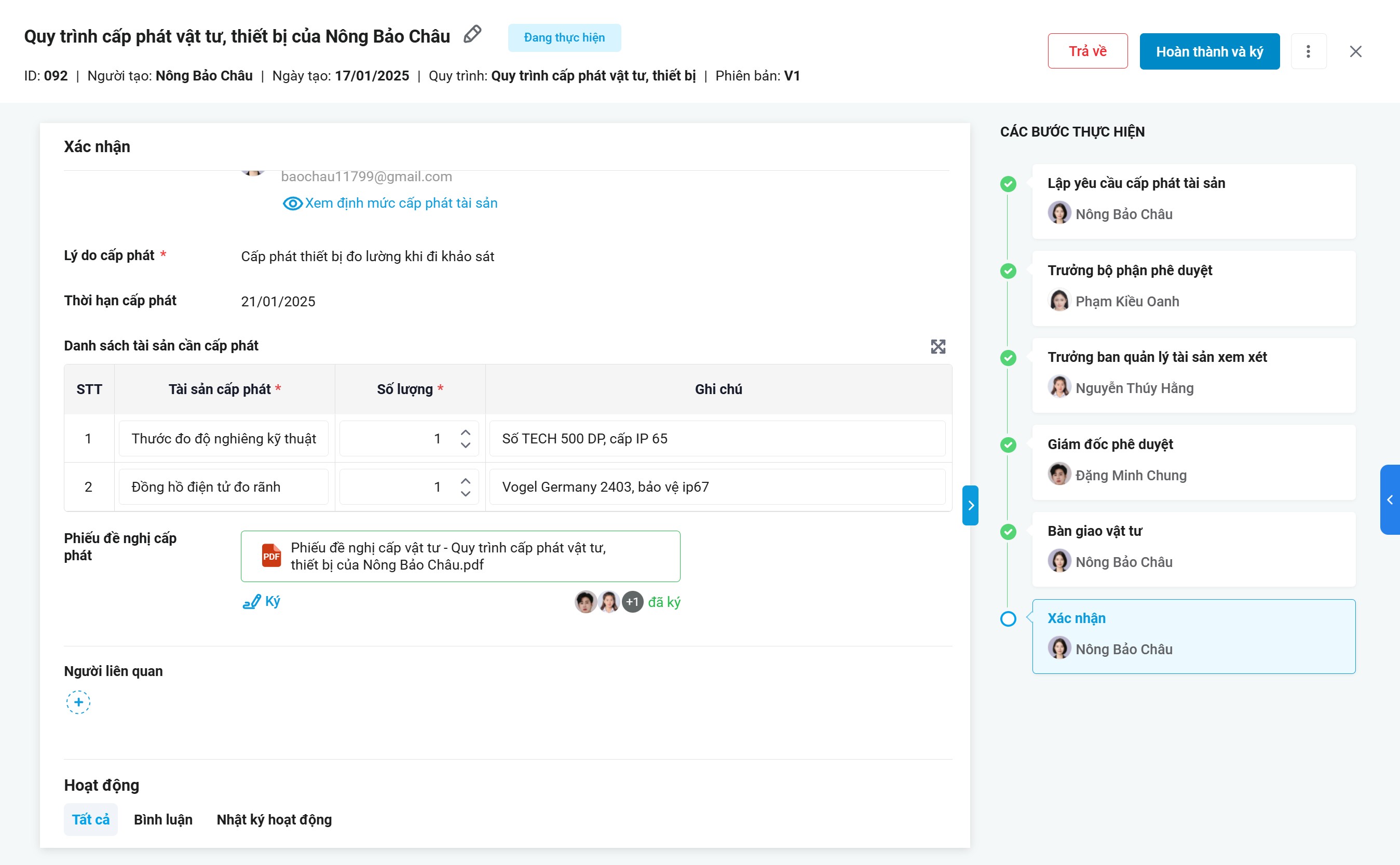Collapse the steps panel with blue arrow
The width and height of the screenshot is (1400, 865).
[971, 505]
